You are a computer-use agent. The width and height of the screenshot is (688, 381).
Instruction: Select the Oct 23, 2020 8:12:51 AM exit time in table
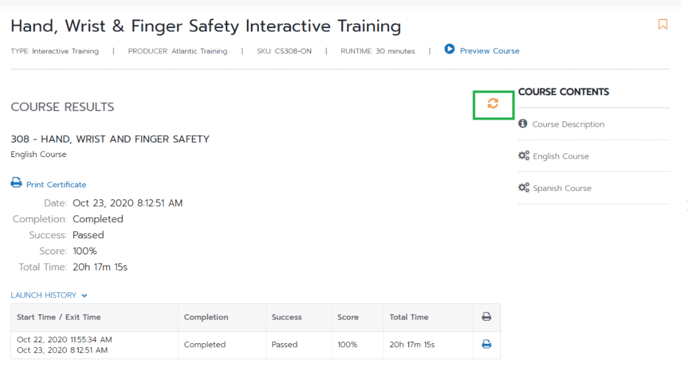click(62, 350)
